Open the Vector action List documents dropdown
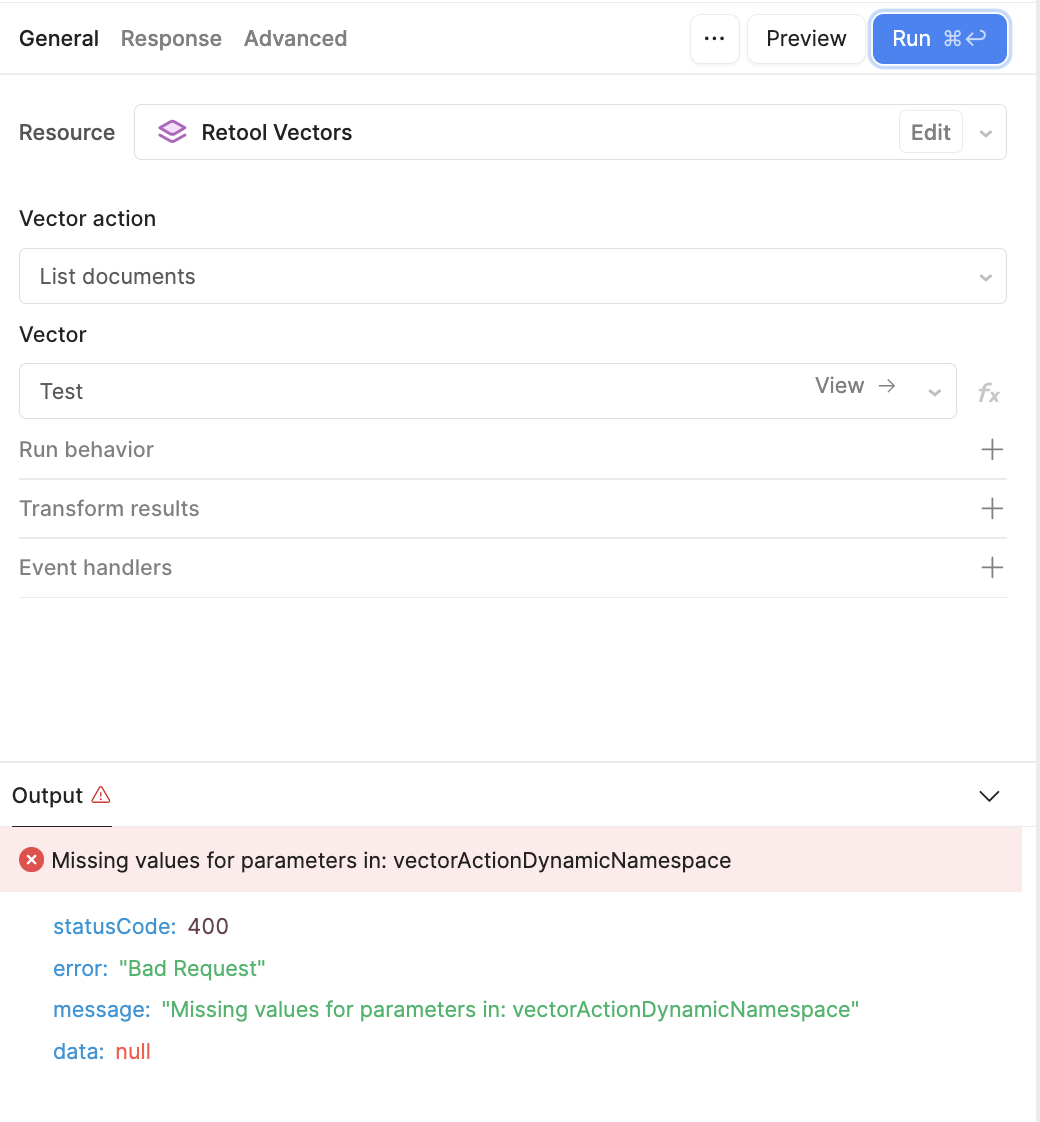 [x=512, y=276]
